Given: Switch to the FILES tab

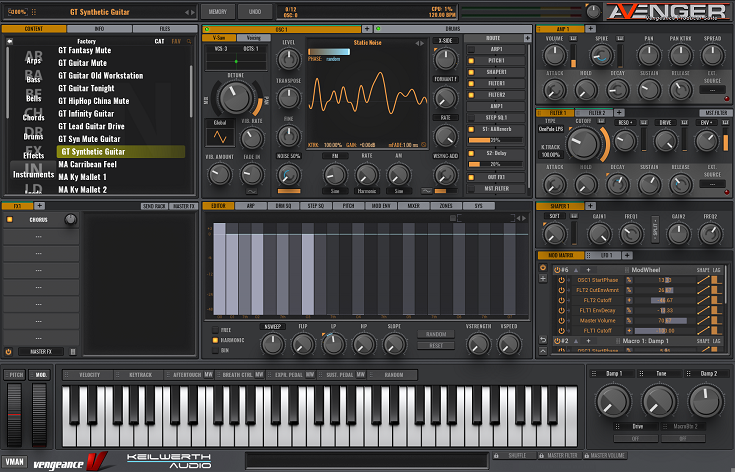Looking at the screenshot, I should tap(165, 29).
